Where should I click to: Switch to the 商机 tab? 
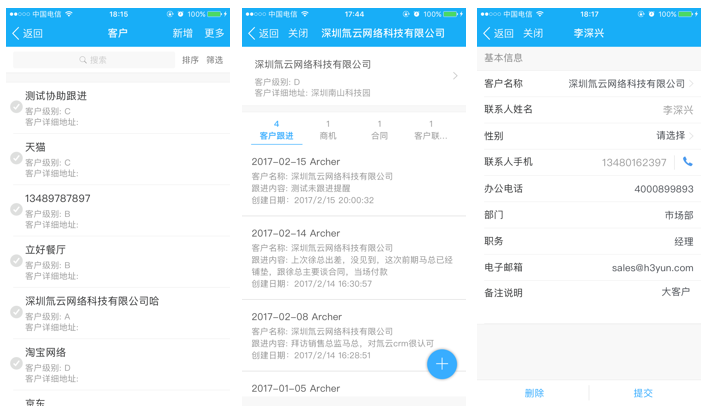coord(328,130)
